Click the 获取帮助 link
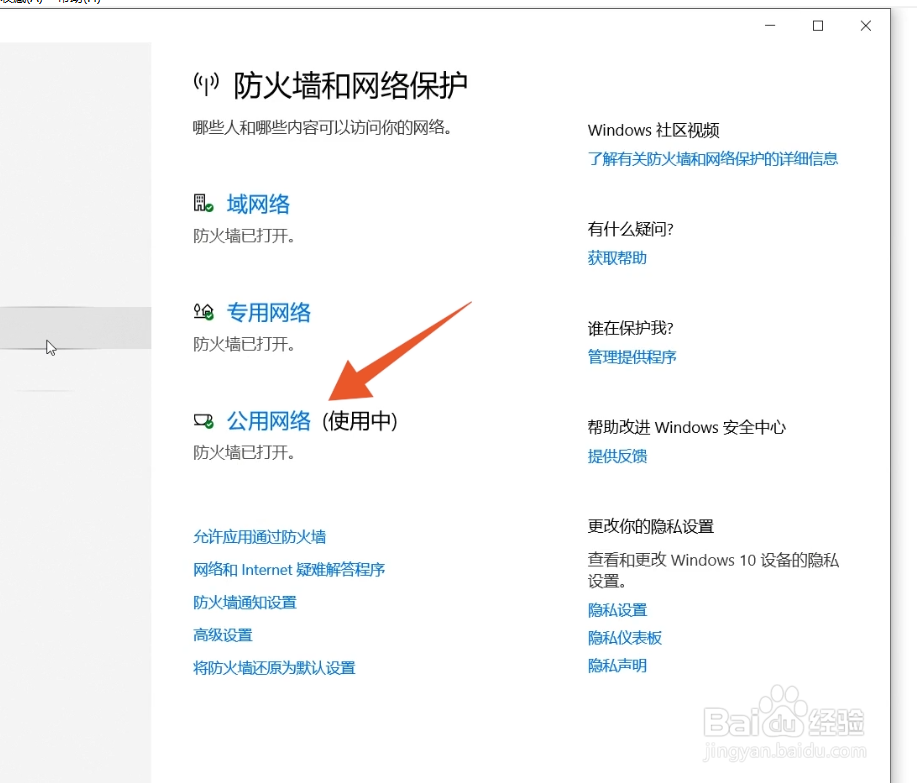917x783 pixels. click(x=617, y=258)
